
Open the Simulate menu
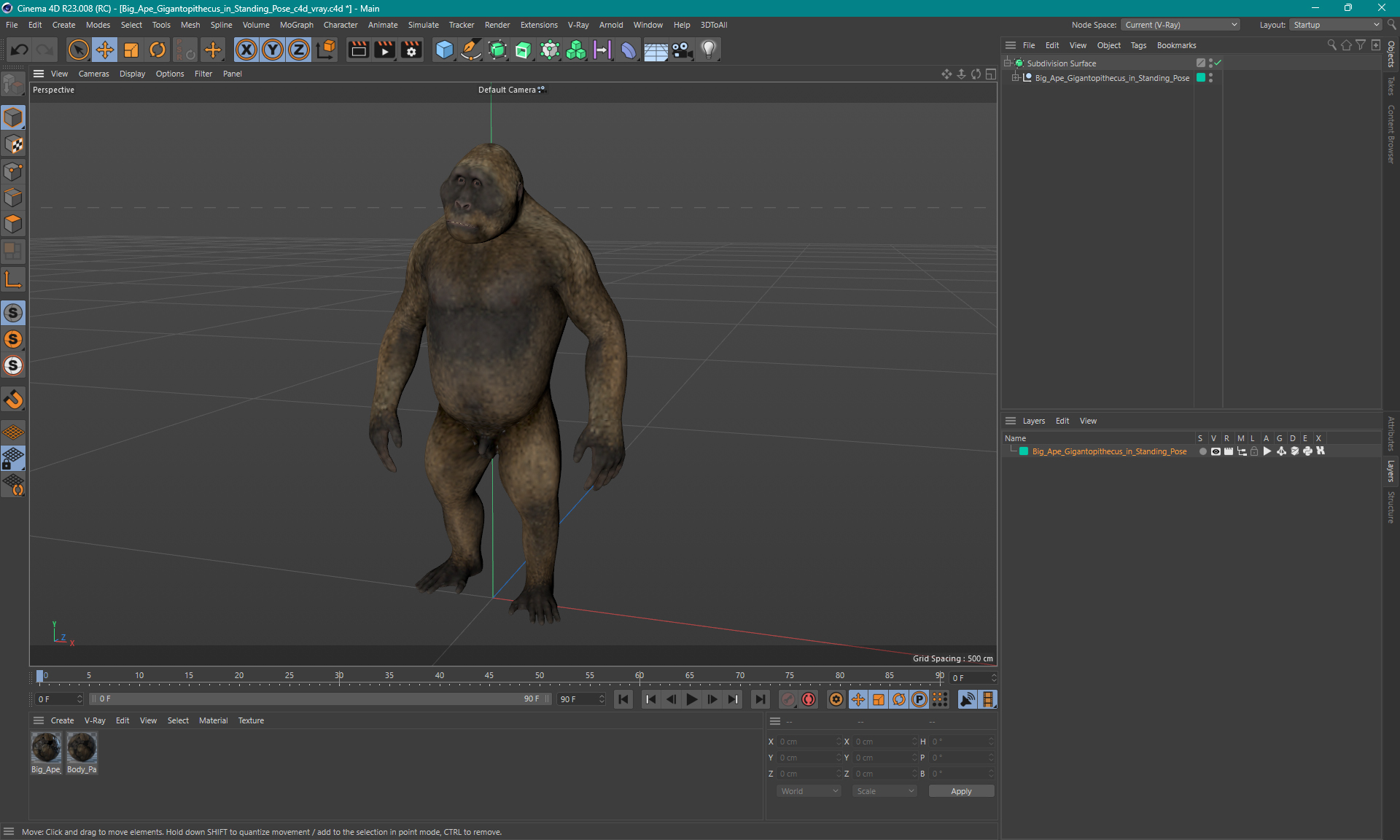pos(423,25)
